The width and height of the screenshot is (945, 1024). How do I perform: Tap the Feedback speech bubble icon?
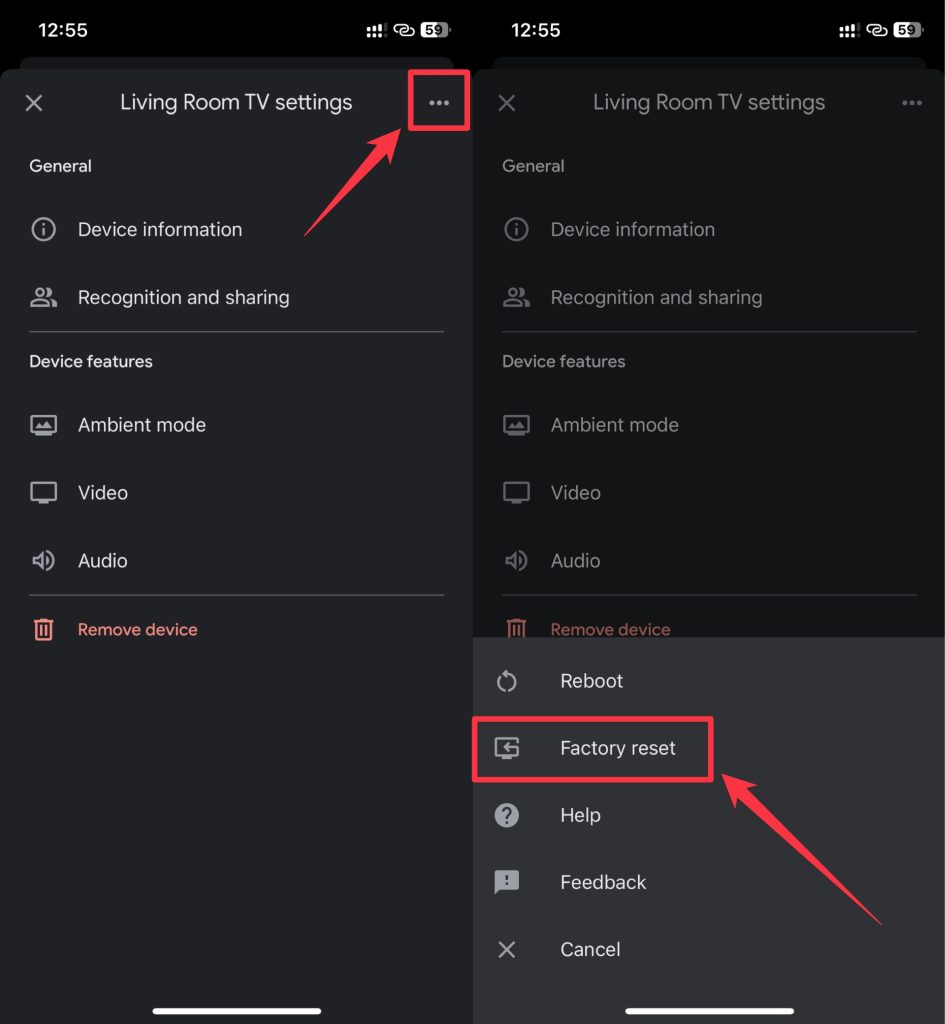tap(507, 882)
